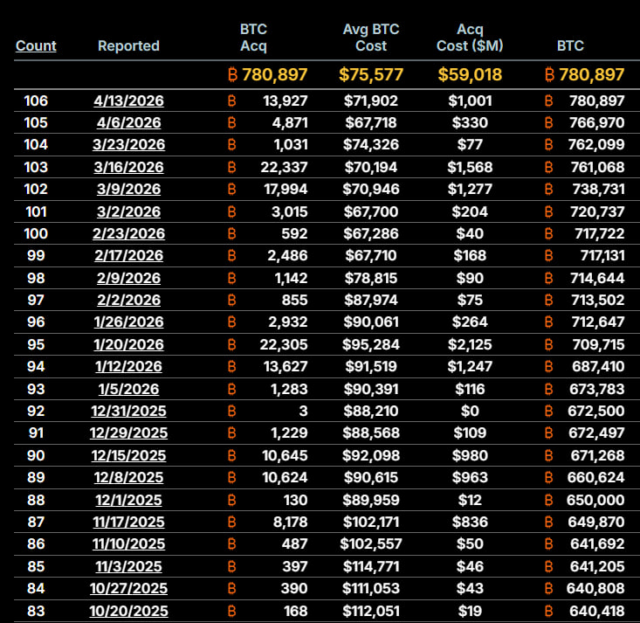Select the $2,125 acquisition cost cell
Image resolution: width=640 pixels, height=623 pixels.
(470, 345)
